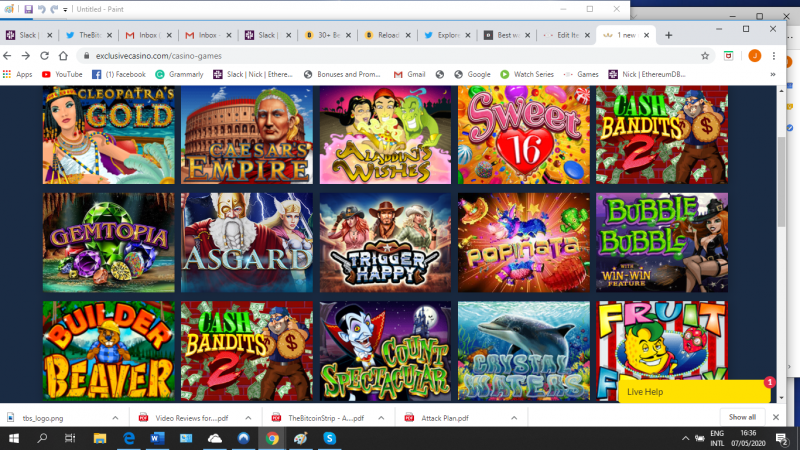Screen dimensions: 800x450
Task: Open the Chrome three-dot menu
Action: click(773, 56)
